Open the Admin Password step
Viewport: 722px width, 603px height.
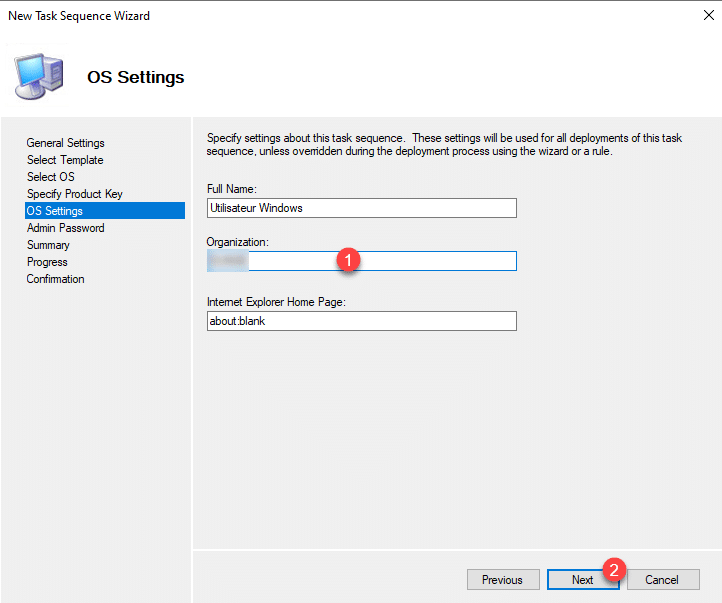[x=65, y=228]
